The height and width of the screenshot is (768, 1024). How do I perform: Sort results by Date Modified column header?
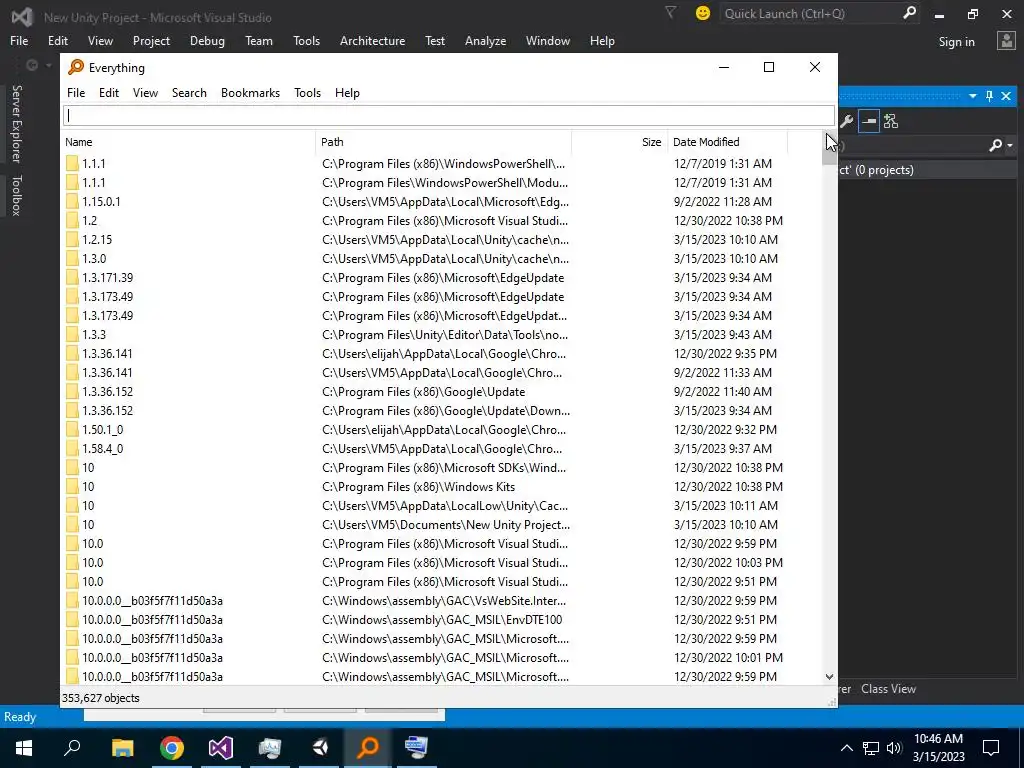[x=728, y=142]
